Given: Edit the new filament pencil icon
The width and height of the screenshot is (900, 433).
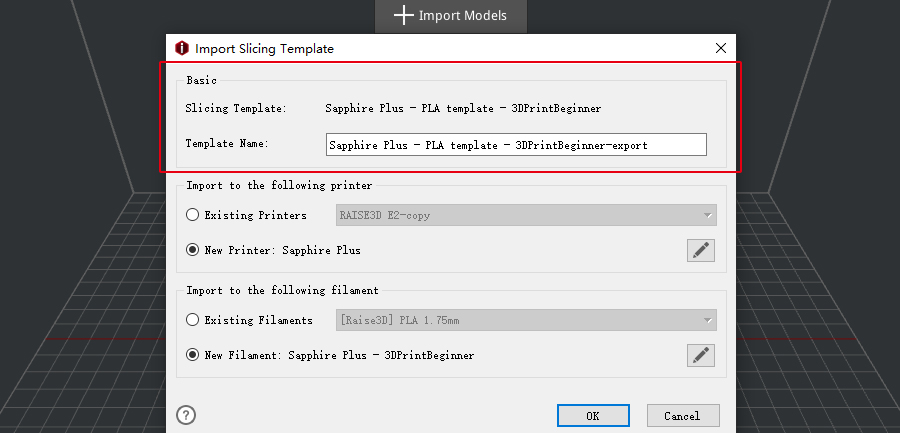Looking at the screenshot, I should (700, 355).
